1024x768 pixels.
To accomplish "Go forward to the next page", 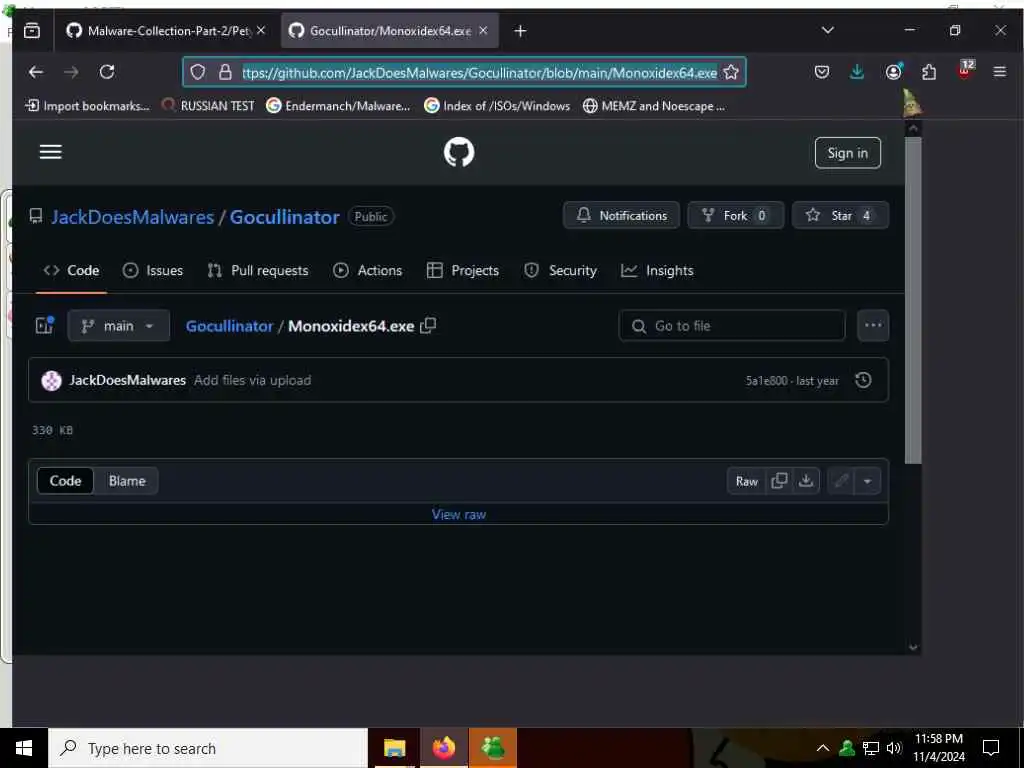I will (x=71, y=72).
